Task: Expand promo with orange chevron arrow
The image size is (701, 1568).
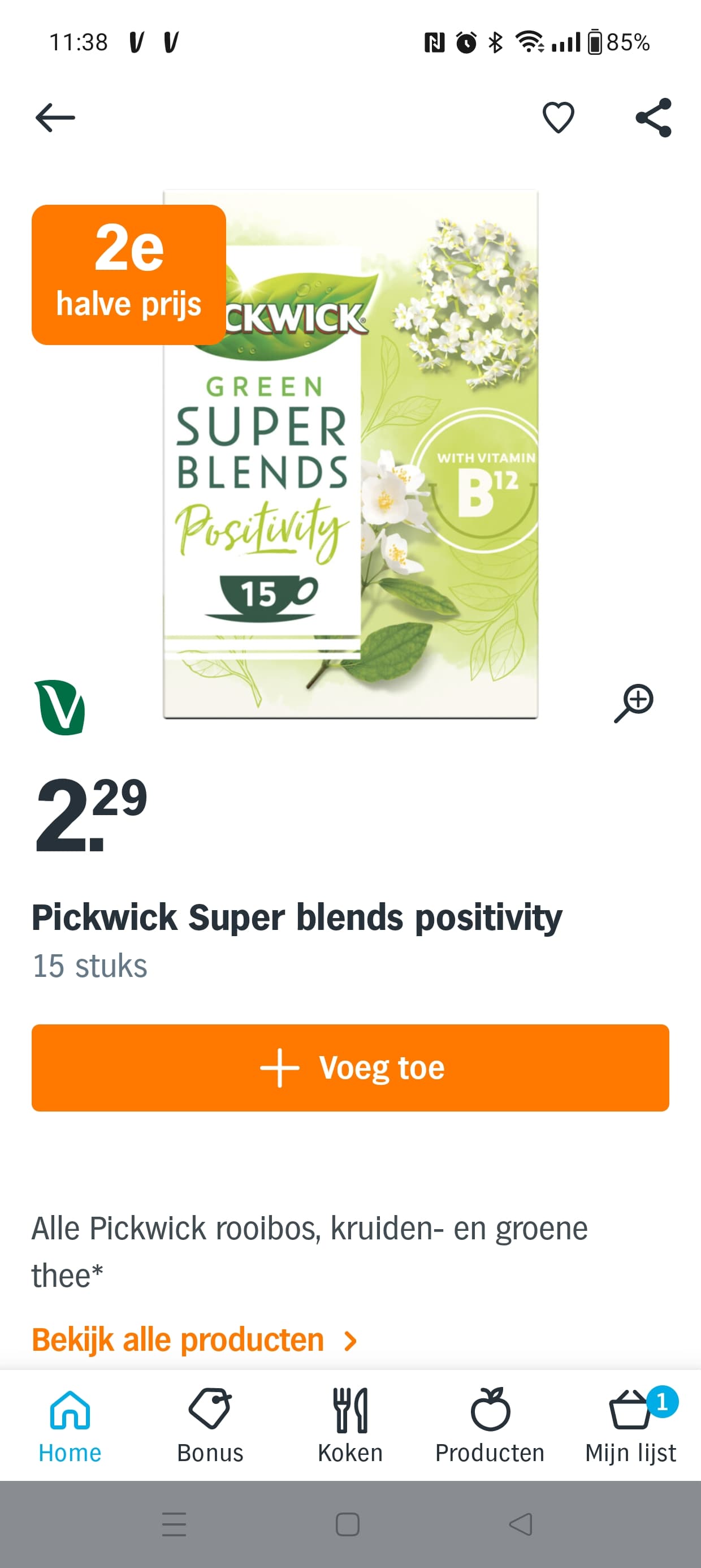Action: [350, 1341]
